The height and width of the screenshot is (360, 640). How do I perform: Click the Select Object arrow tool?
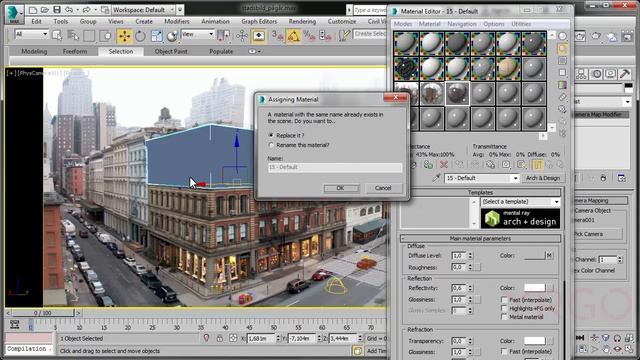[57, 36]
